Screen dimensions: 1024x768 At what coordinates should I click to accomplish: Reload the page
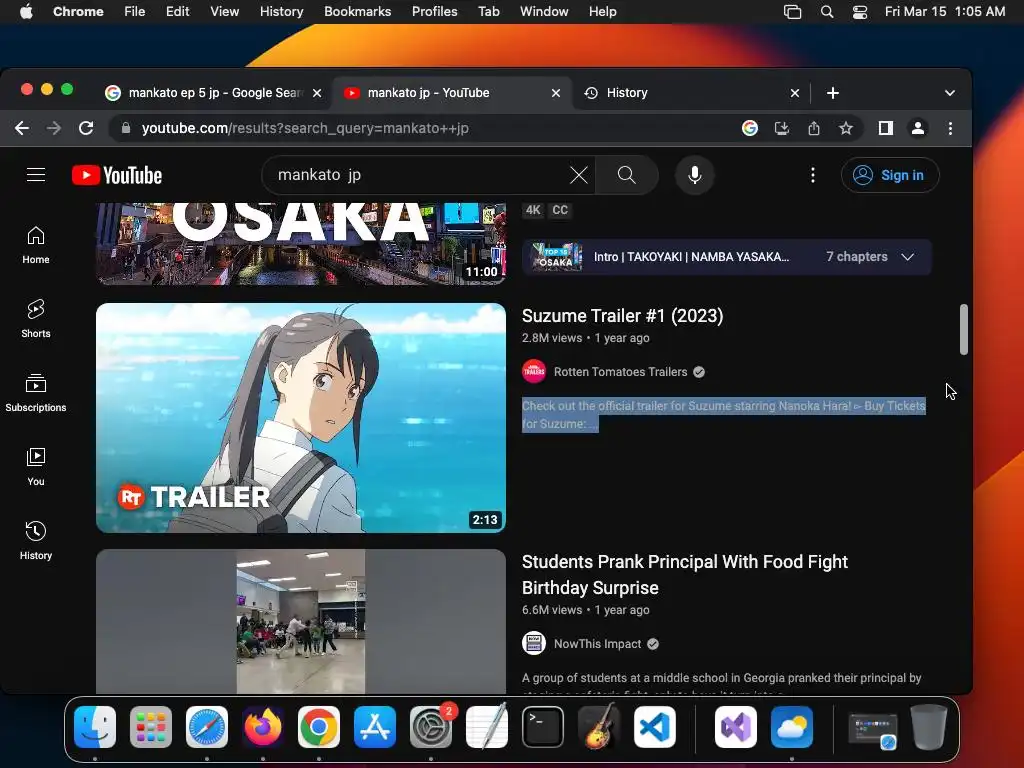point(86,128)
